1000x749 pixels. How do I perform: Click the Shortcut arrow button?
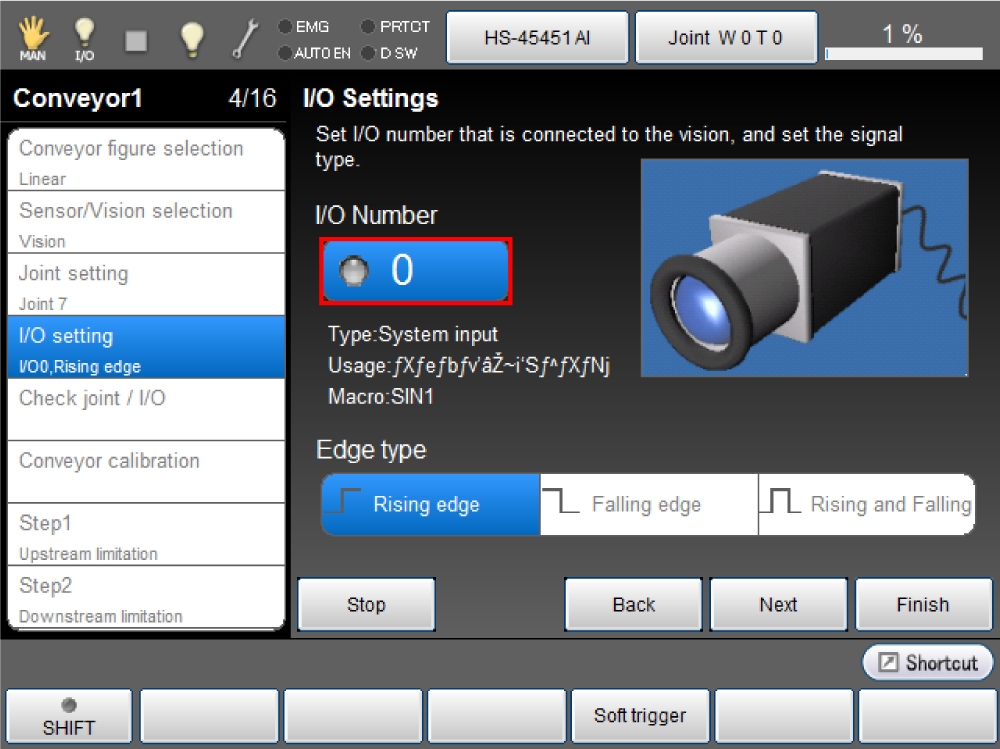pos(928,663)
